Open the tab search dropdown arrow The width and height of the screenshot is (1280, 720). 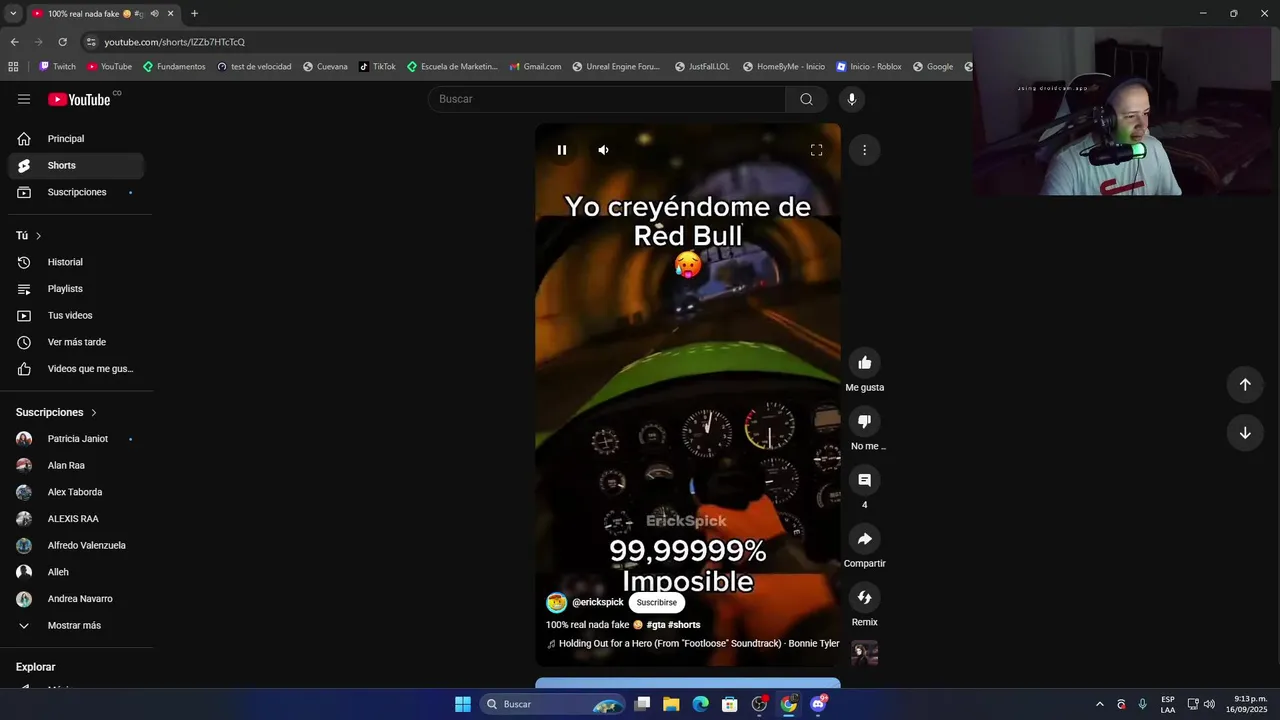click(x=13, y=13)
